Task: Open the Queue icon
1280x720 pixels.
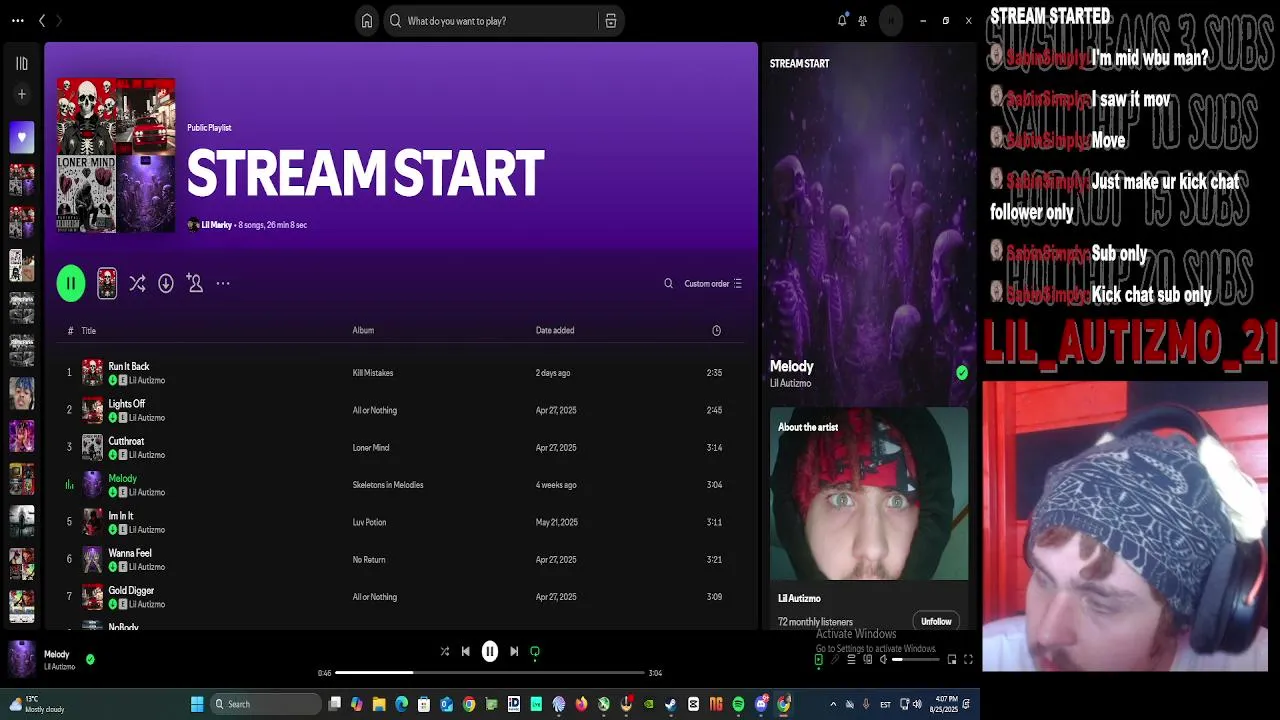Action: (x=852, y=660)
